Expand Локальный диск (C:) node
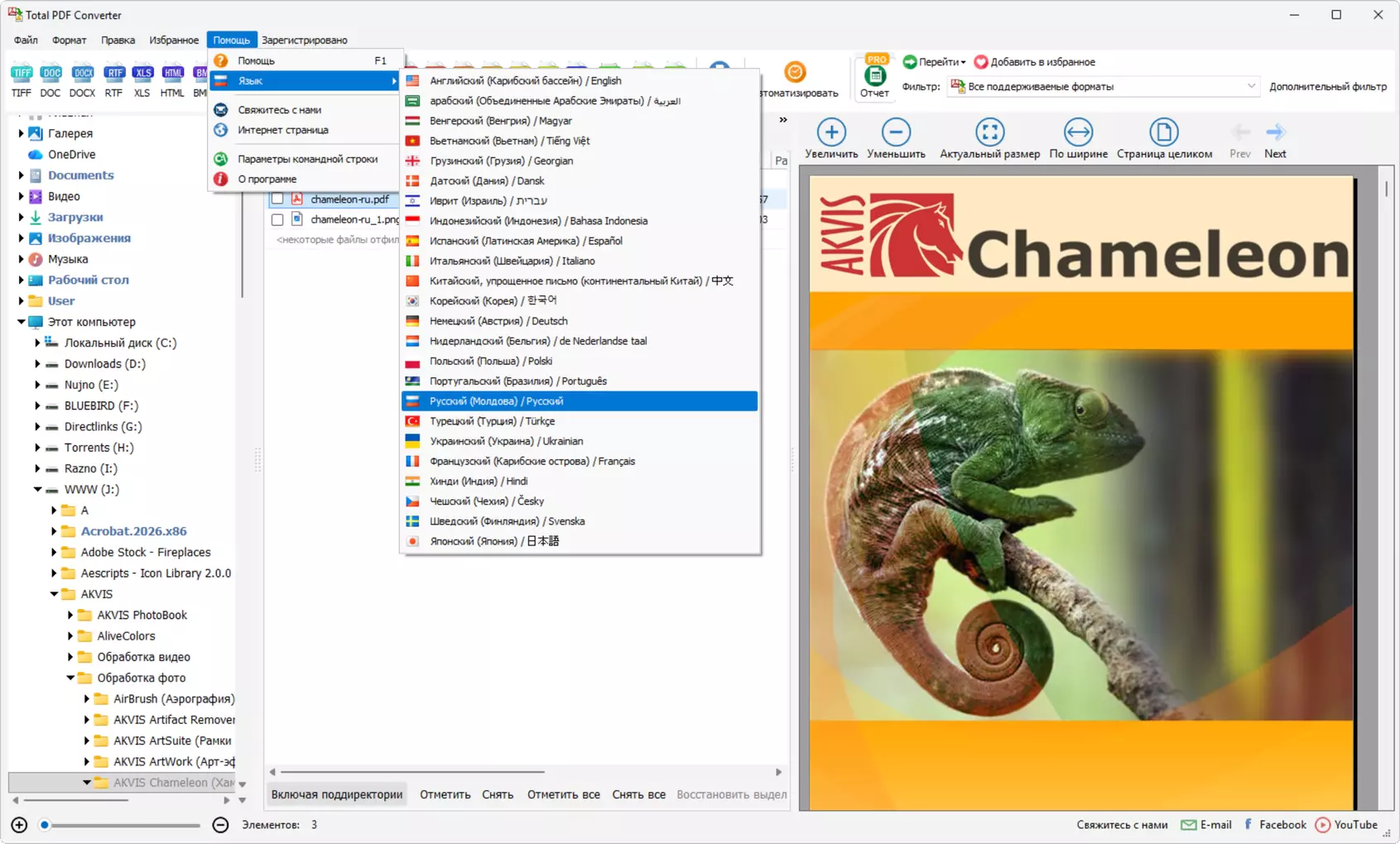The height and width of the screenshot is (844, 1400). click(x=37, y=343)
